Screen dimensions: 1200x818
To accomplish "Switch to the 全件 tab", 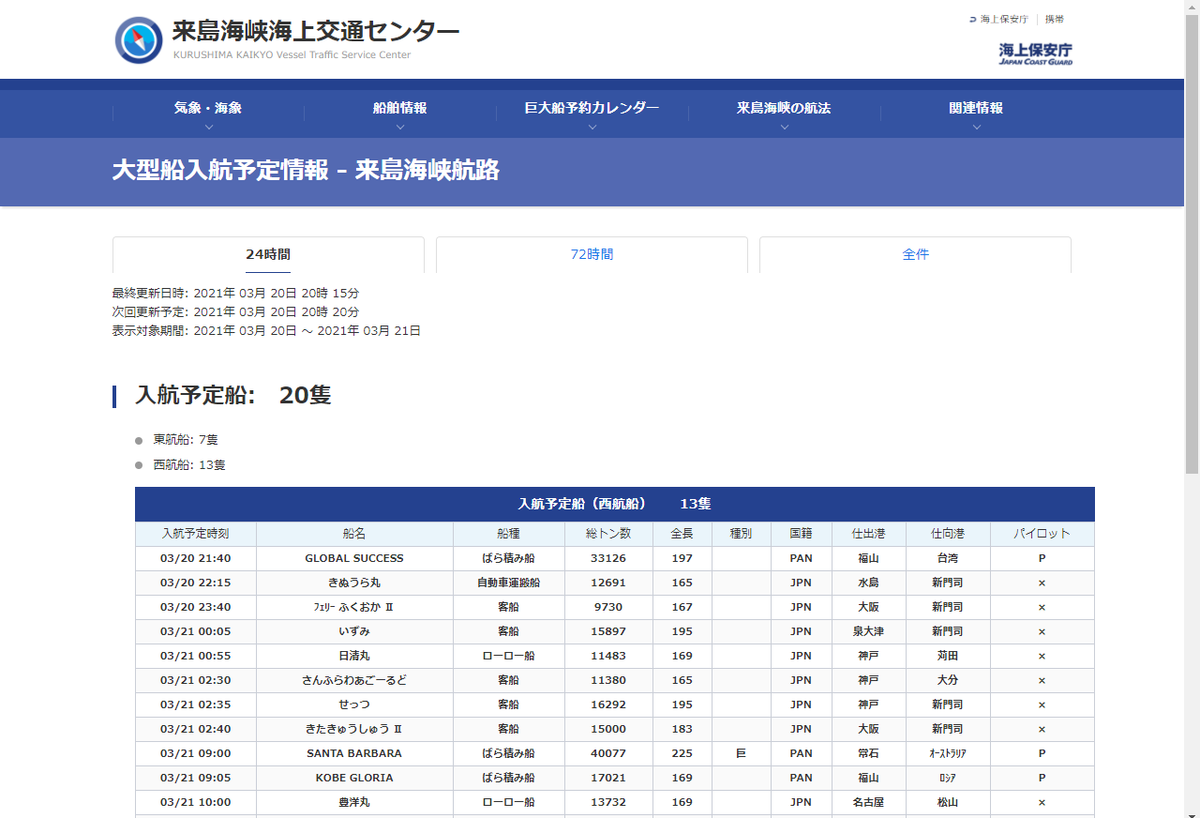I will 916,255.
